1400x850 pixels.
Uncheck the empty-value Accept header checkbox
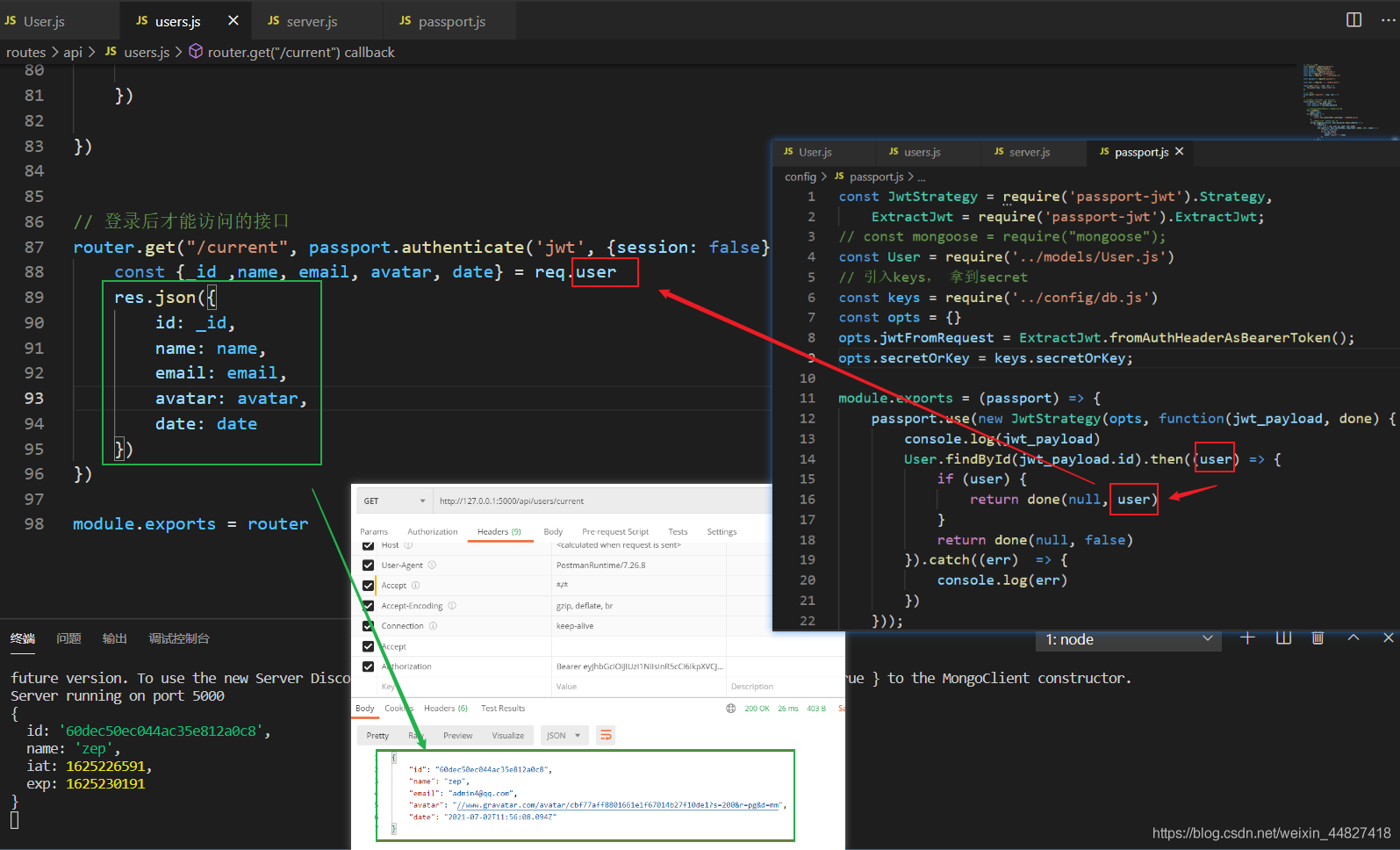pyautogui.click(x=368, y=646)
